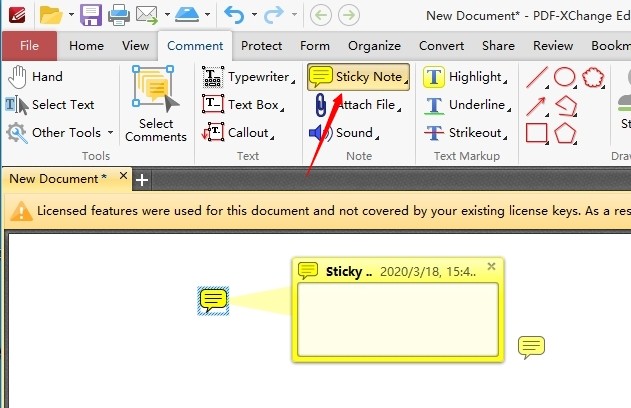This screenshot has height=408, width=631.
Task: Open the Undo history dropdown arrow
Action: tap(254, 15)
